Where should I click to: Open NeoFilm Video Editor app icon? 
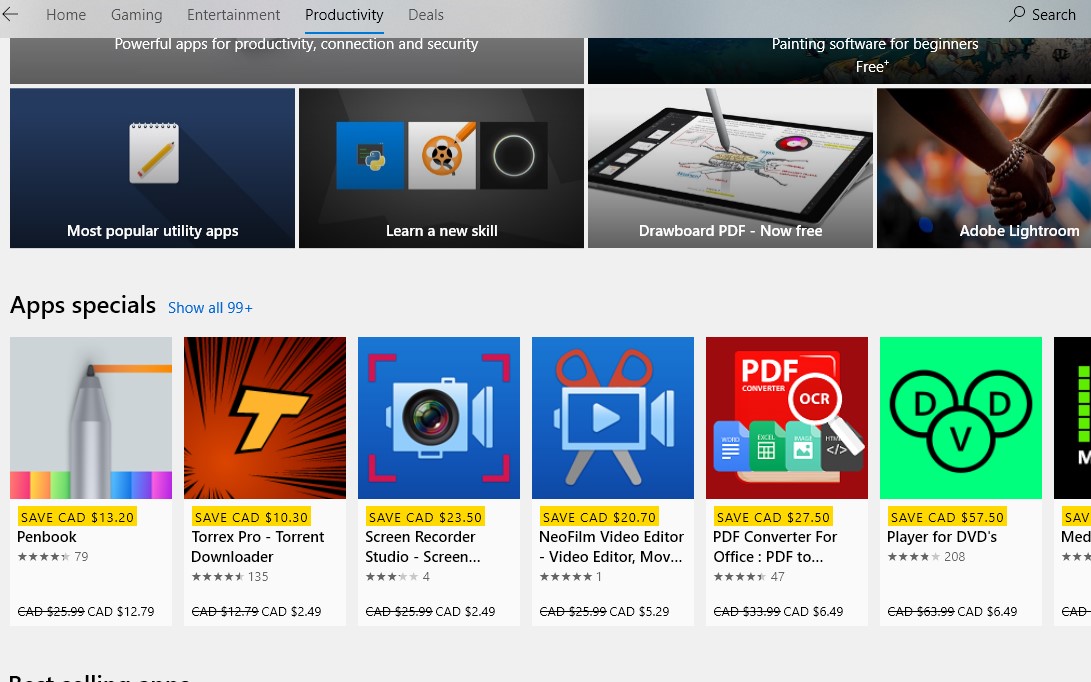[x=613, y=418]
